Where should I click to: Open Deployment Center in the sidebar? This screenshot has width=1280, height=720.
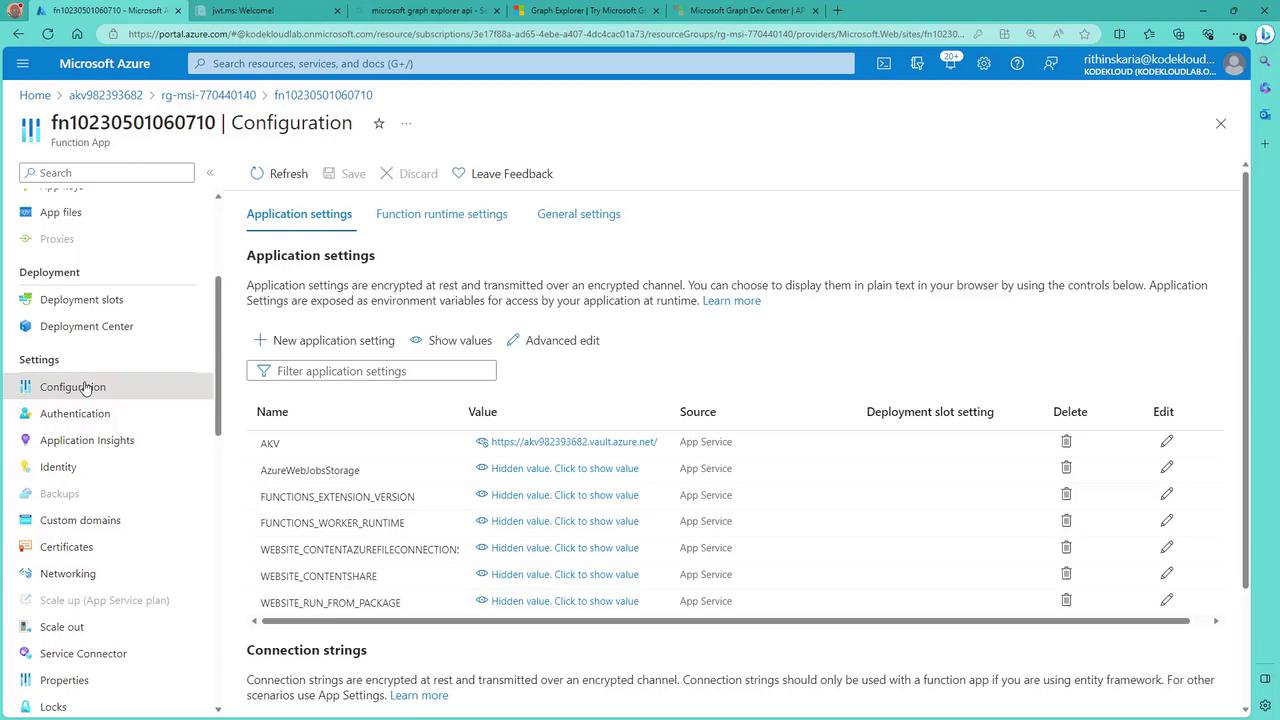86,326
